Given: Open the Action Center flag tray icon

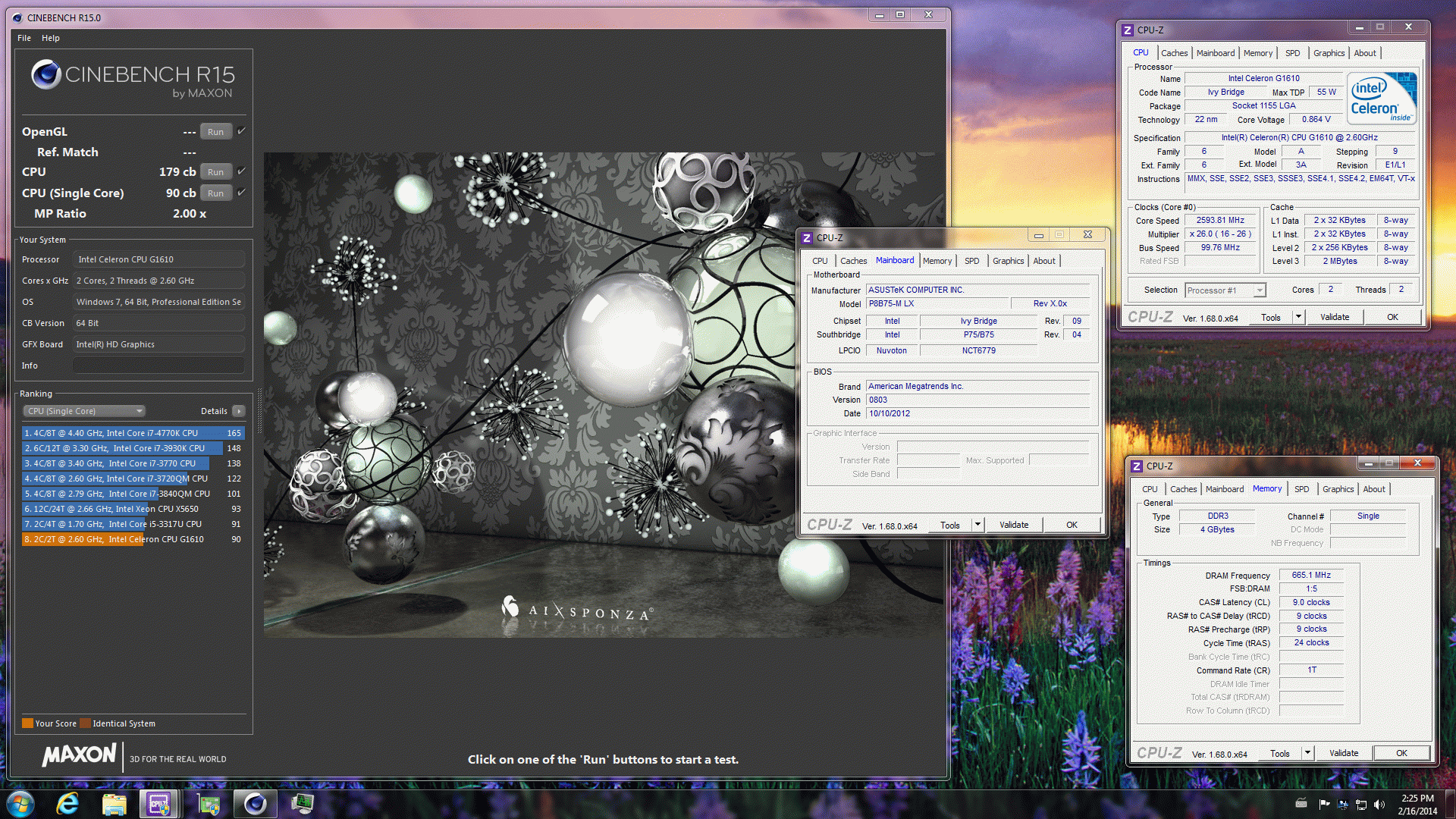Looking at the screenshot, I should click(1324, 805).
